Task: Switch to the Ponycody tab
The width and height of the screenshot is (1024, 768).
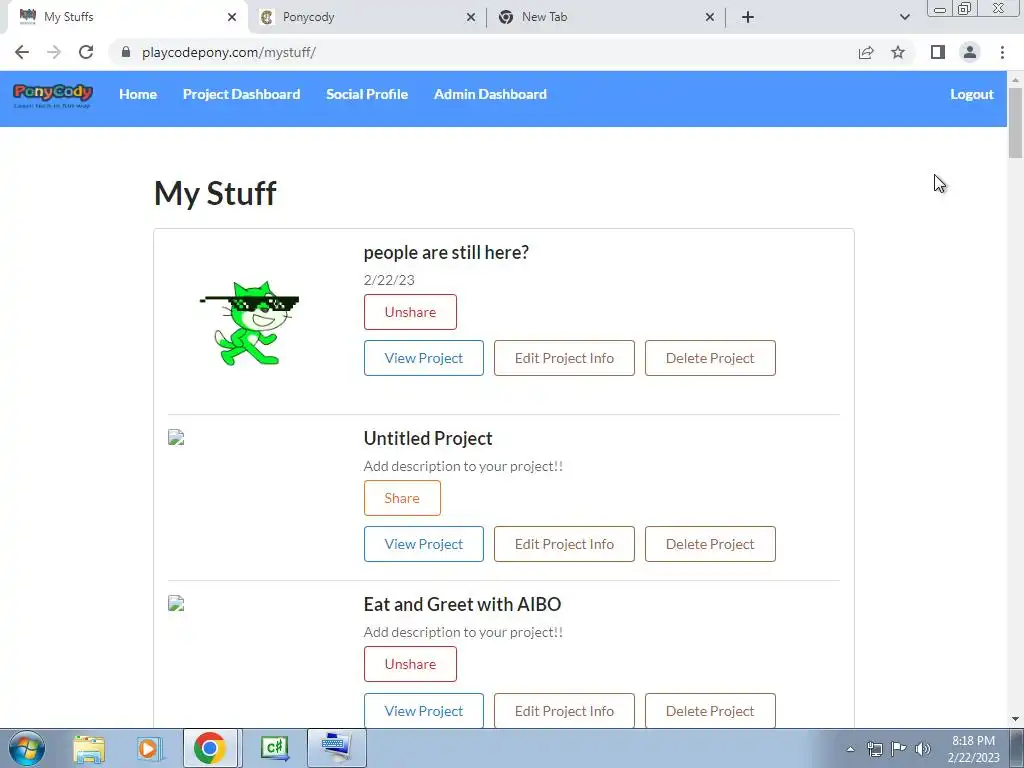Action: [367, 17]
